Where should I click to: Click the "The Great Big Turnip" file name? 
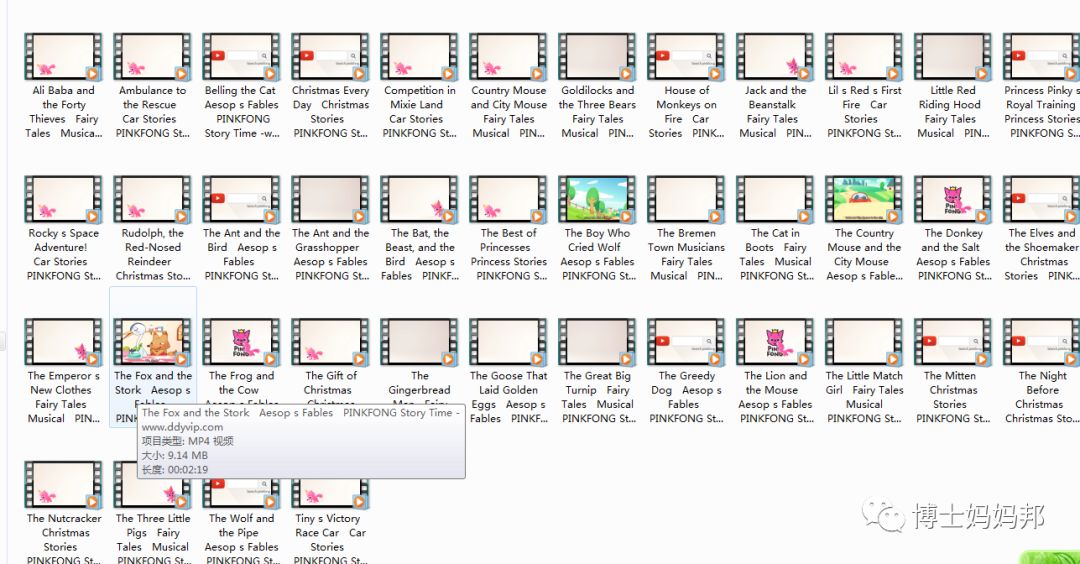[597, 397]
